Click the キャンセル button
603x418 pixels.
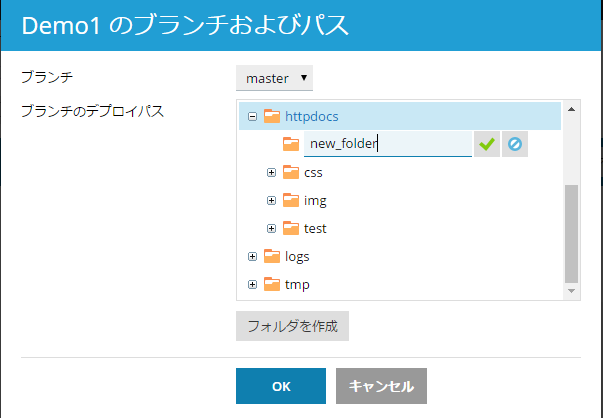382,385
